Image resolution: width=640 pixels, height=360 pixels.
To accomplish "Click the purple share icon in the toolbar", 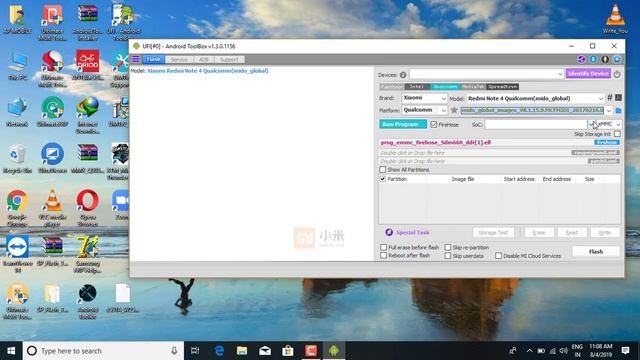I will (x=581, y=59).
